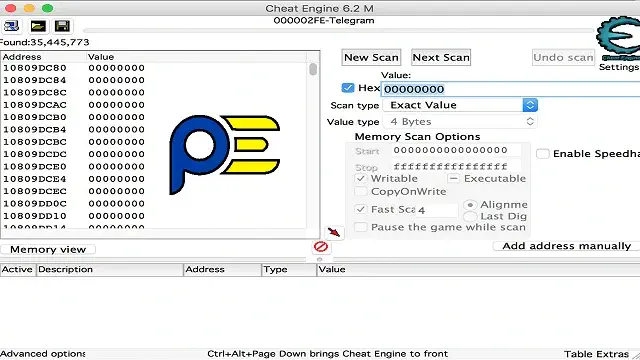
Task: Open the Value type dropdown
Action: pyautogui.click(x=460, y=122)
